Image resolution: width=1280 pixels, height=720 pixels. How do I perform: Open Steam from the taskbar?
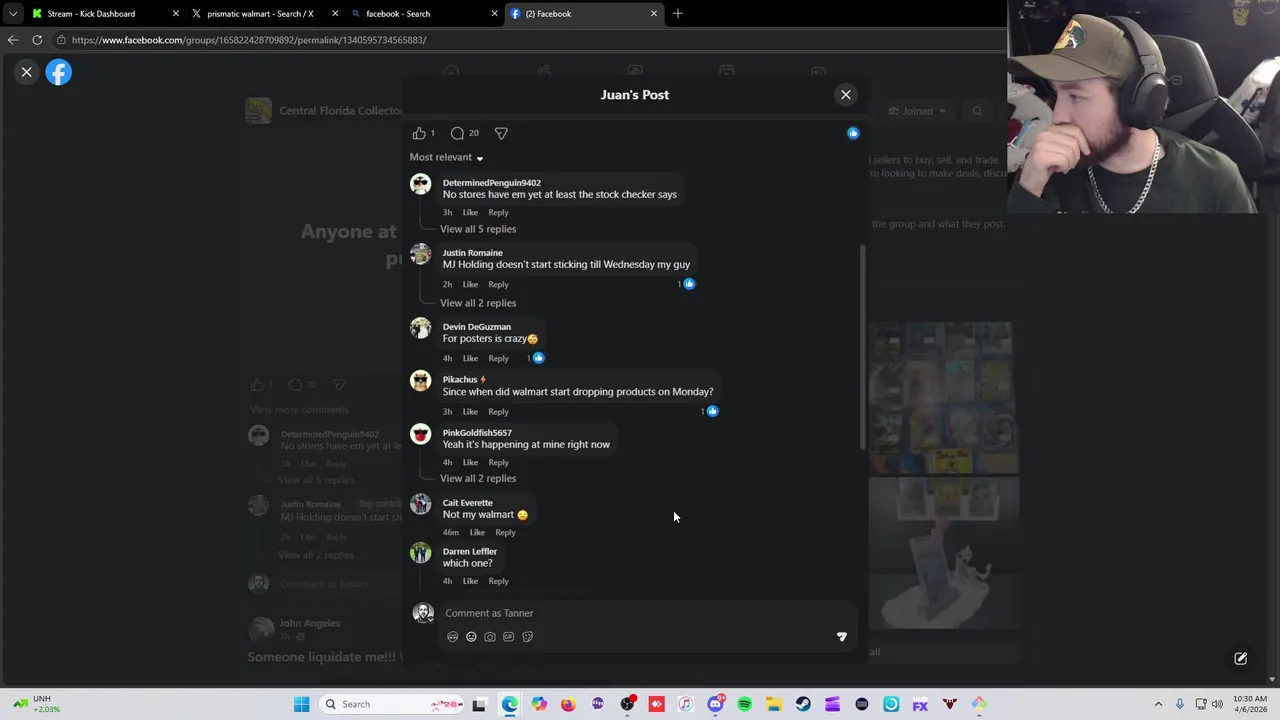803,704
